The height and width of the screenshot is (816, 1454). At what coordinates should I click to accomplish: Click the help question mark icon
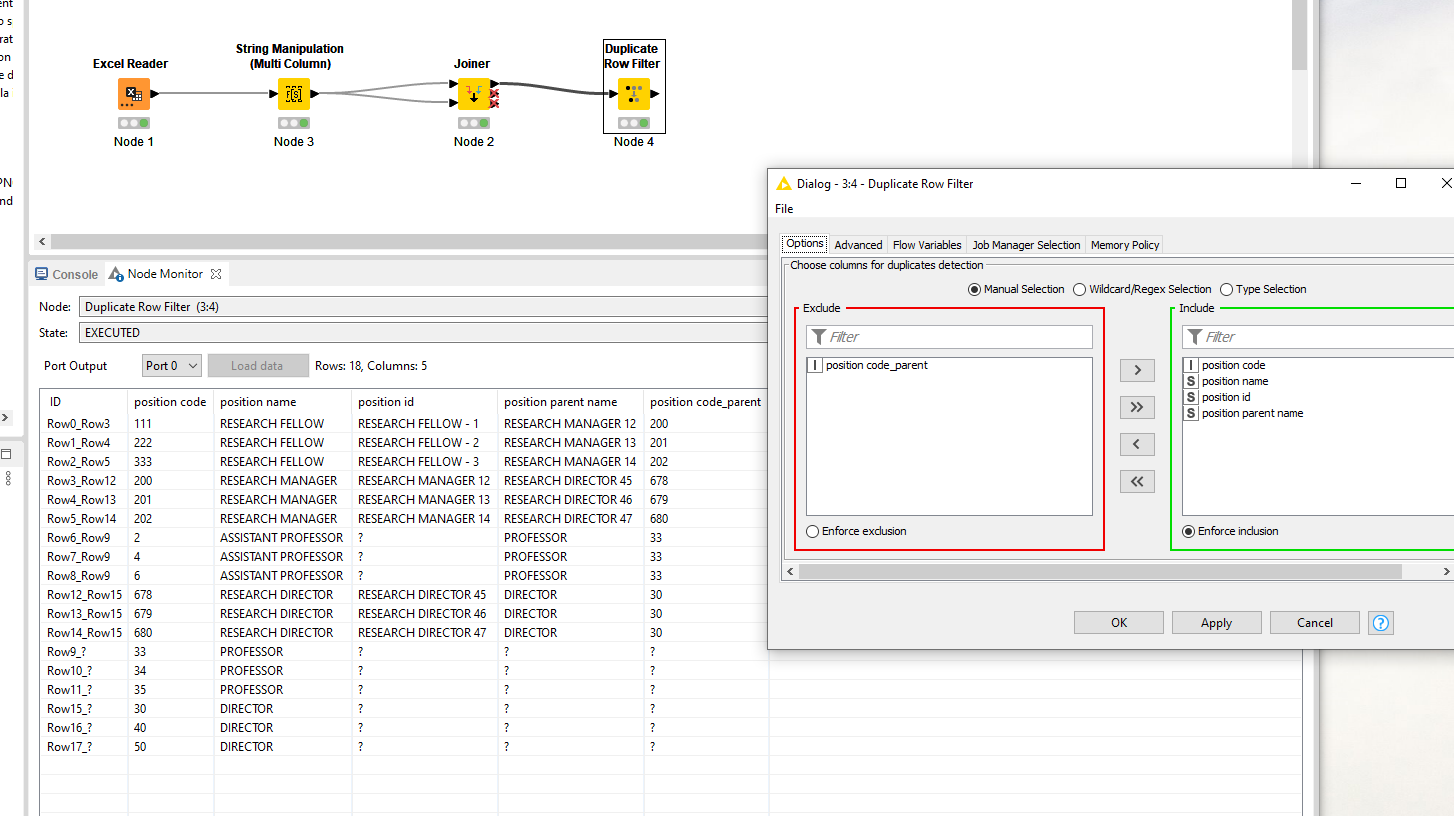(1381, 622)
